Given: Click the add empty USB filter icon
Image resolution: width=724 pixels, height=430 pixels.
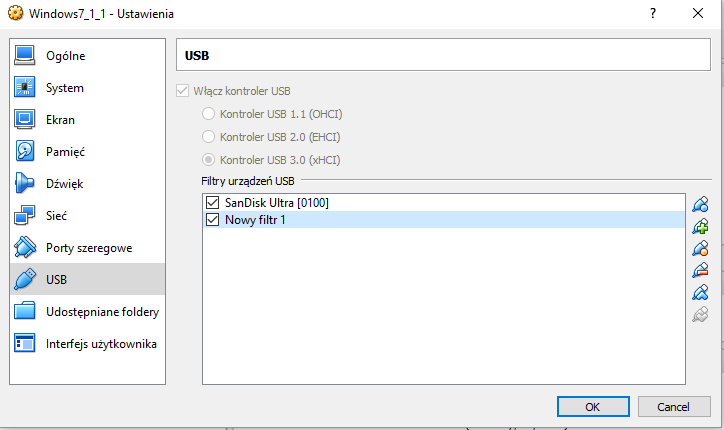Looking at the screenshot, I should point(700,204).
